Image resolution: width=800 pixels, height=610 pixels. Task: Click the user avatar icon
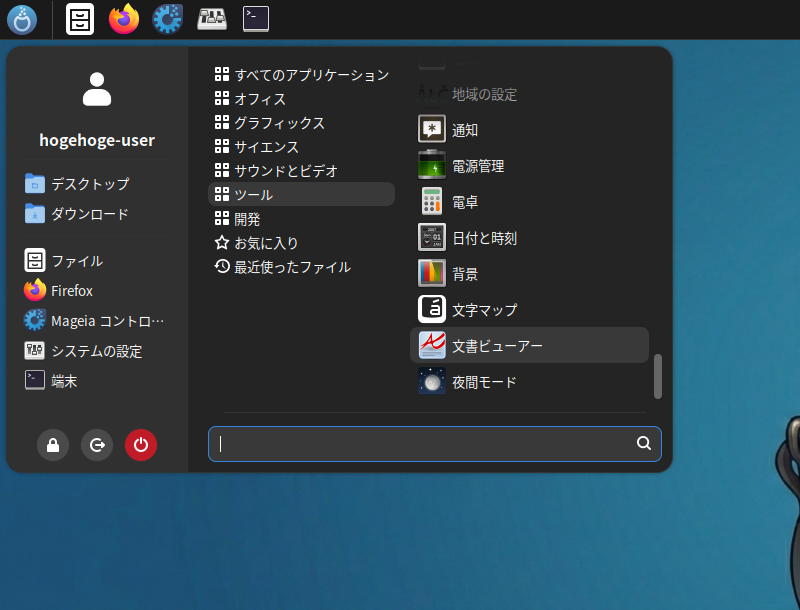click(97, 89)
